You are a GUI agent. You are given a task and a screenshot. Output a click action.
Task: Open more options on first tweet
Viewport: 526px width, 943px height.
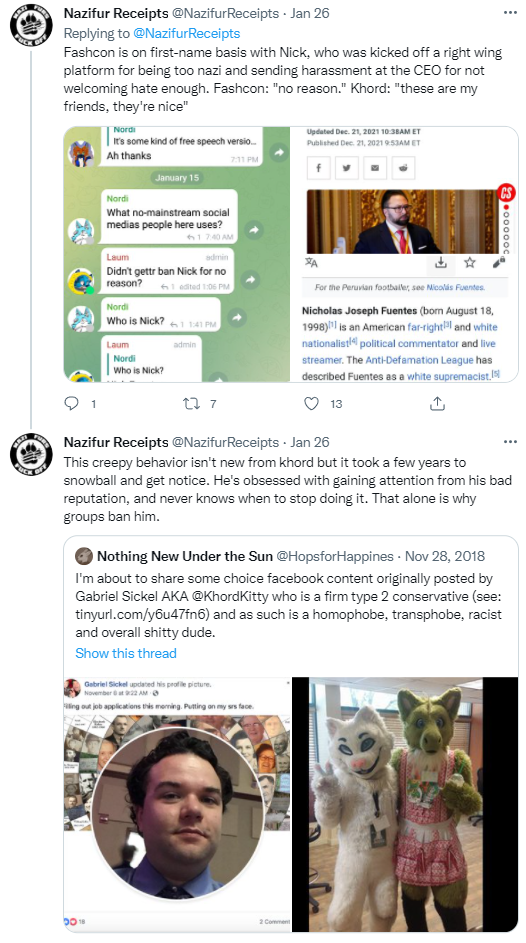(510, 13)
